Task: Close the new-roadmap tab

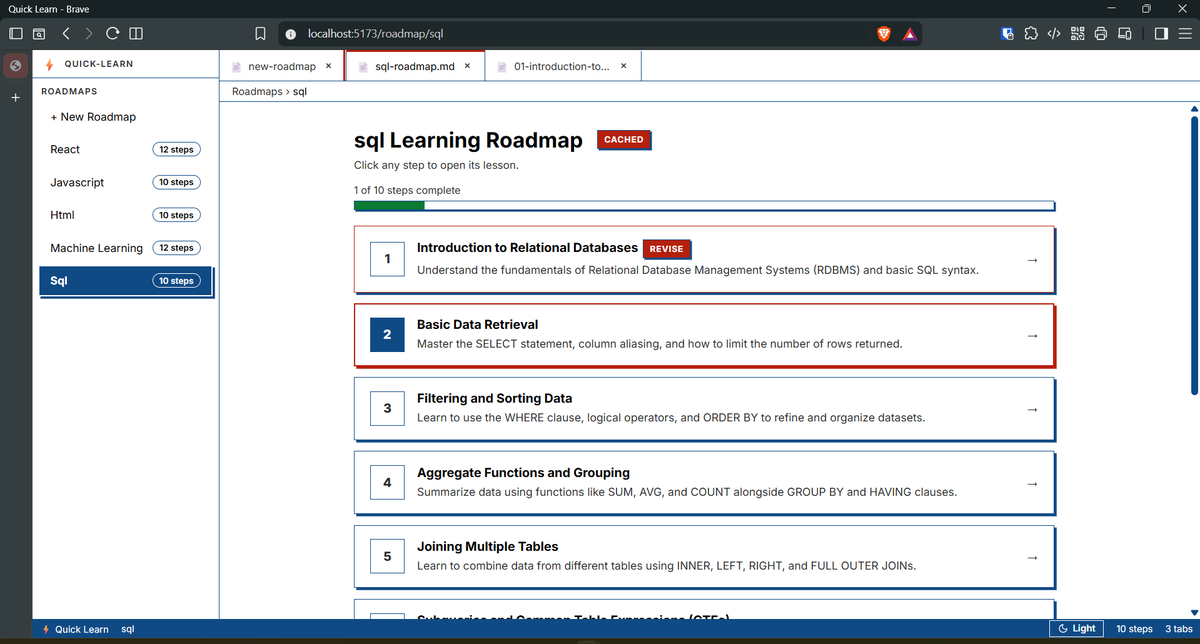Action: [x=329, y=66]
